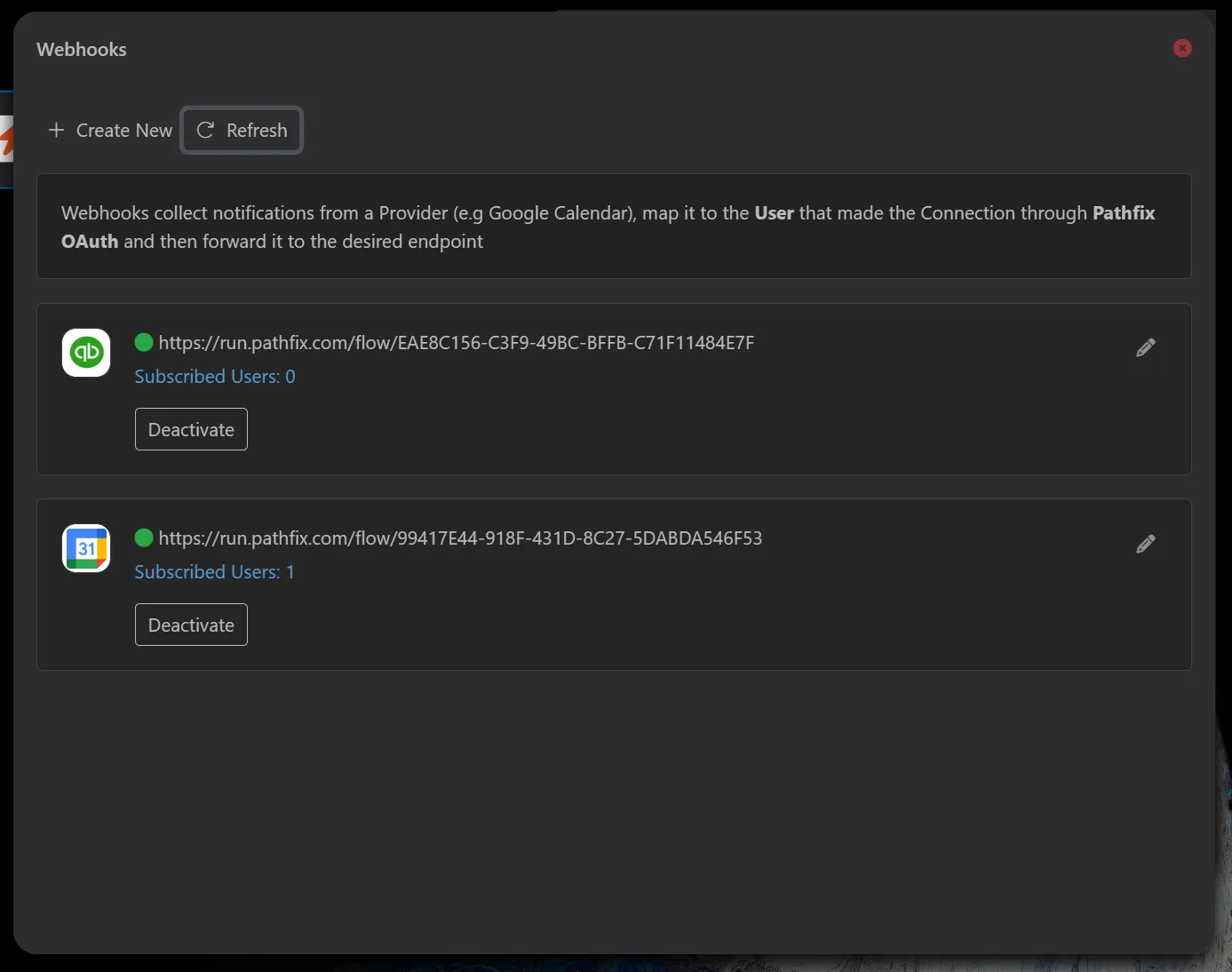Select the 99417E44 flow URL text
This screenshot has width=1232, height=972.
(460, 538)
